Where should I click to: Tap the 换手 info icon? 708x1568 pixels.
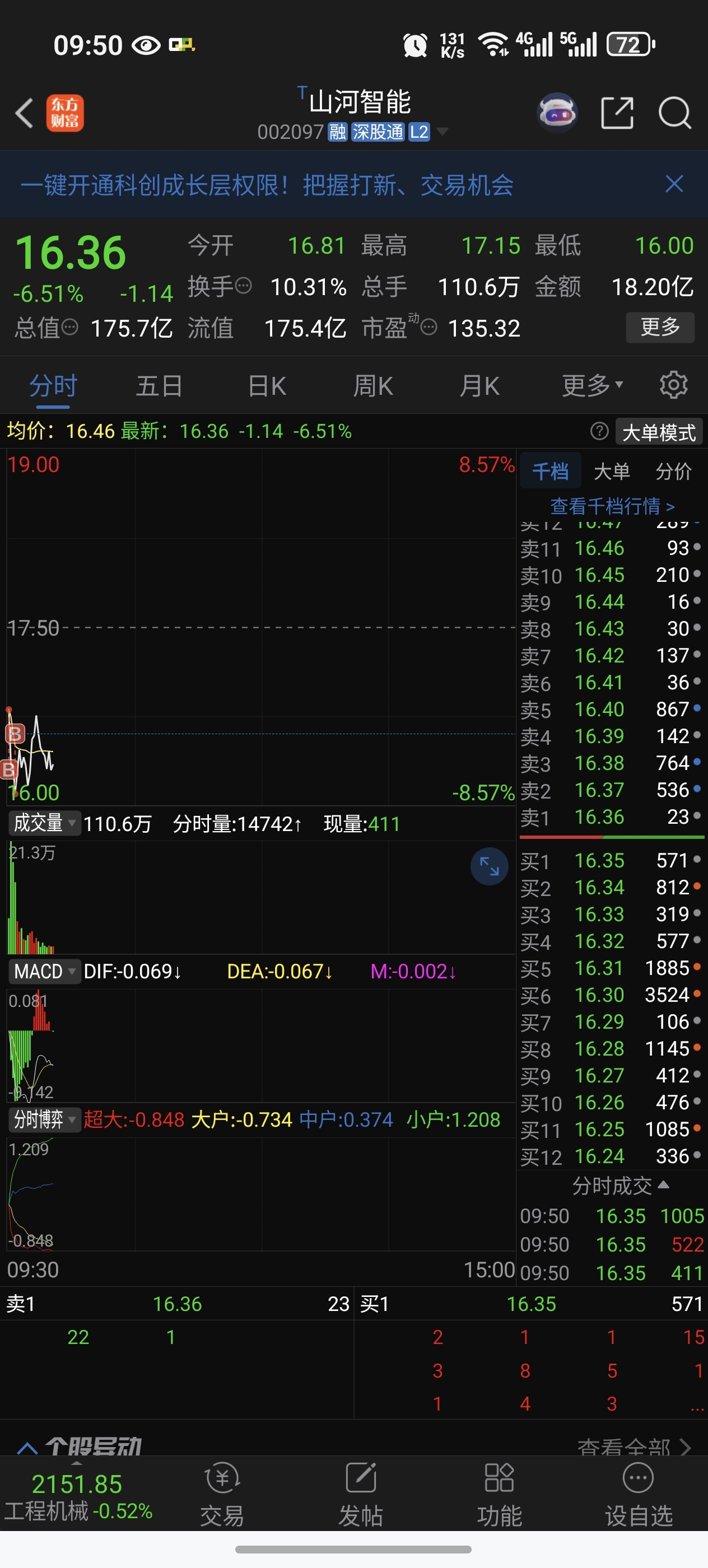click(243, 286)
